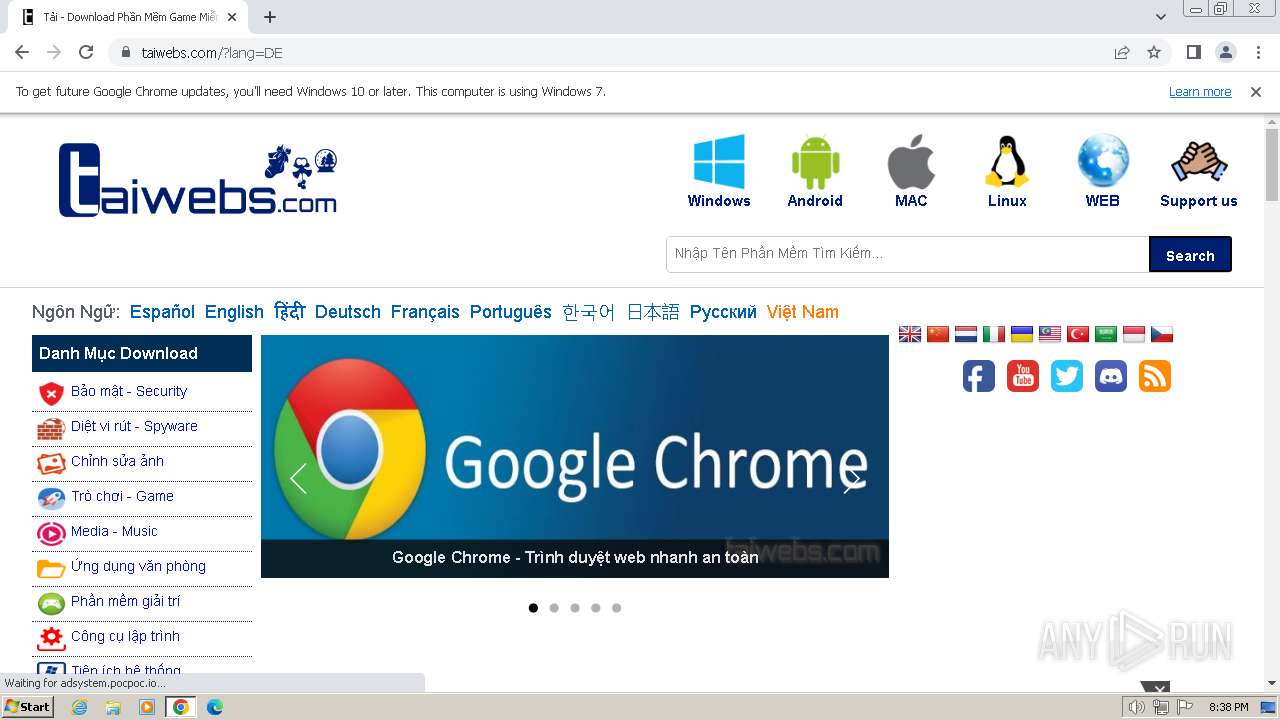Screen dimensions: 1280x720
Task: Open the MAC apple logo category
Action: coord(911,162)
